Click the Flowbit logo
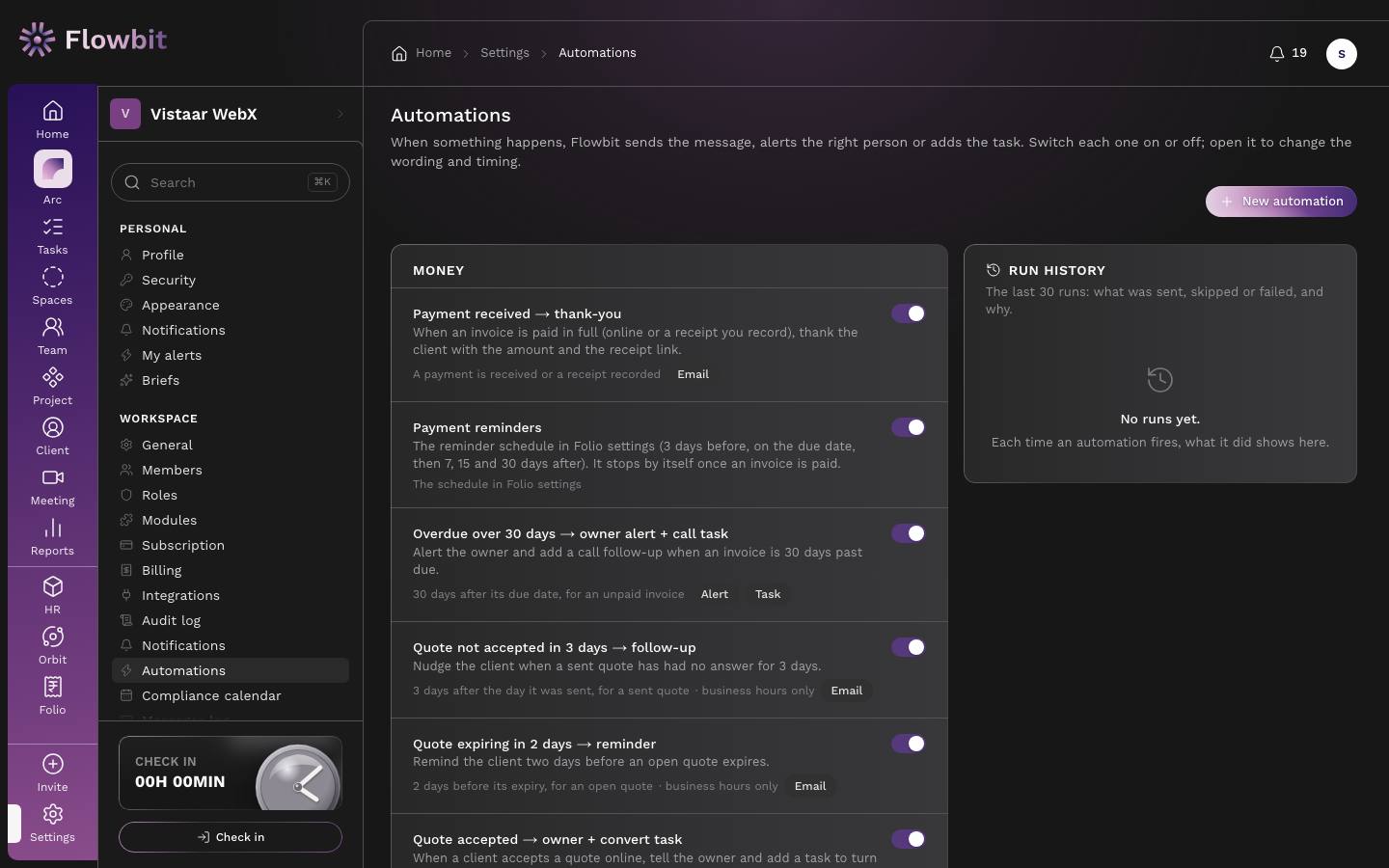Viewport: 1389px width, 868px height. click(x=93, y=40)
